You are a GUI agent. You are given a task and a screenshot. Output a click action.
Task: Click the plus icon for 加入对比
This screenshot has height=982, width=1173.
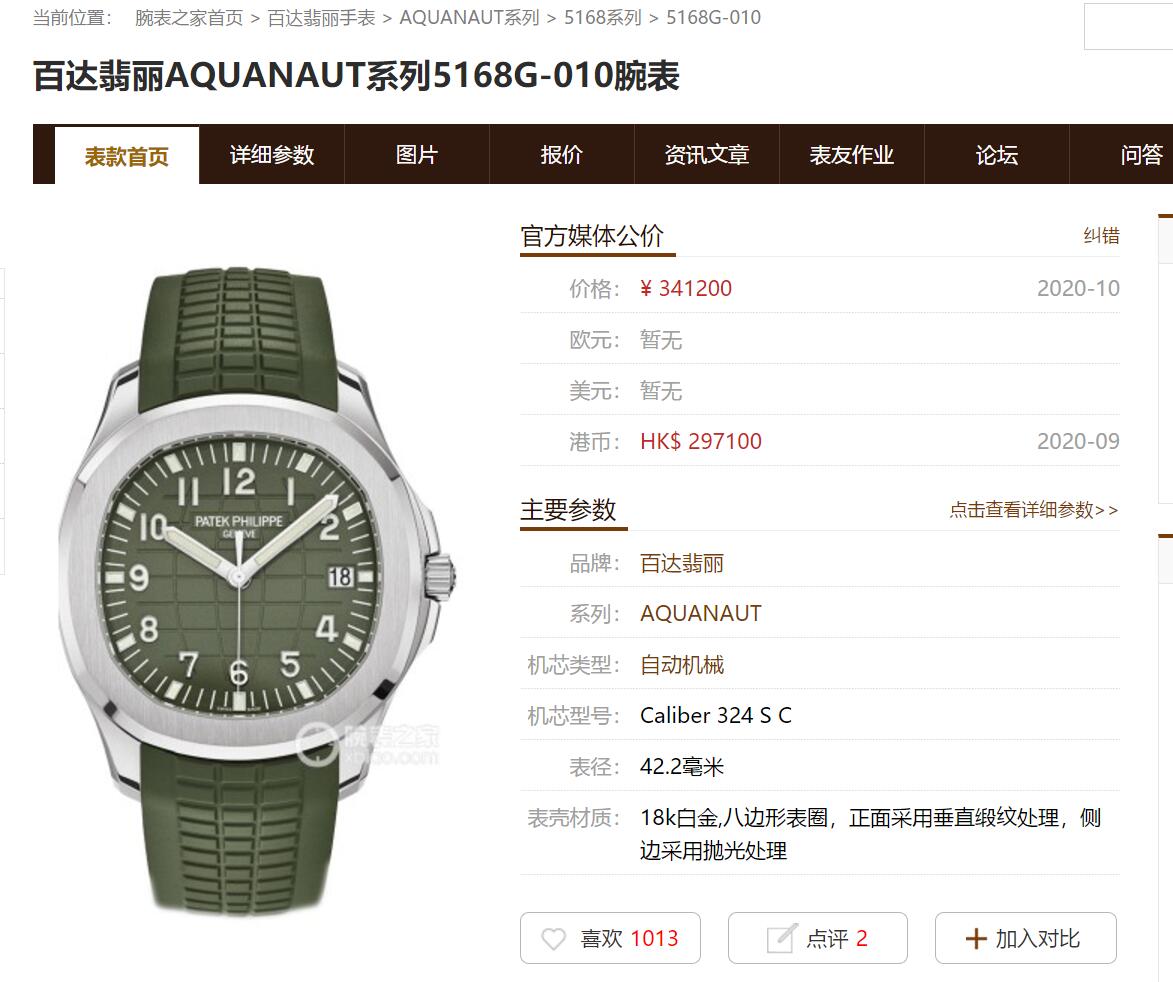pos(976,939)
